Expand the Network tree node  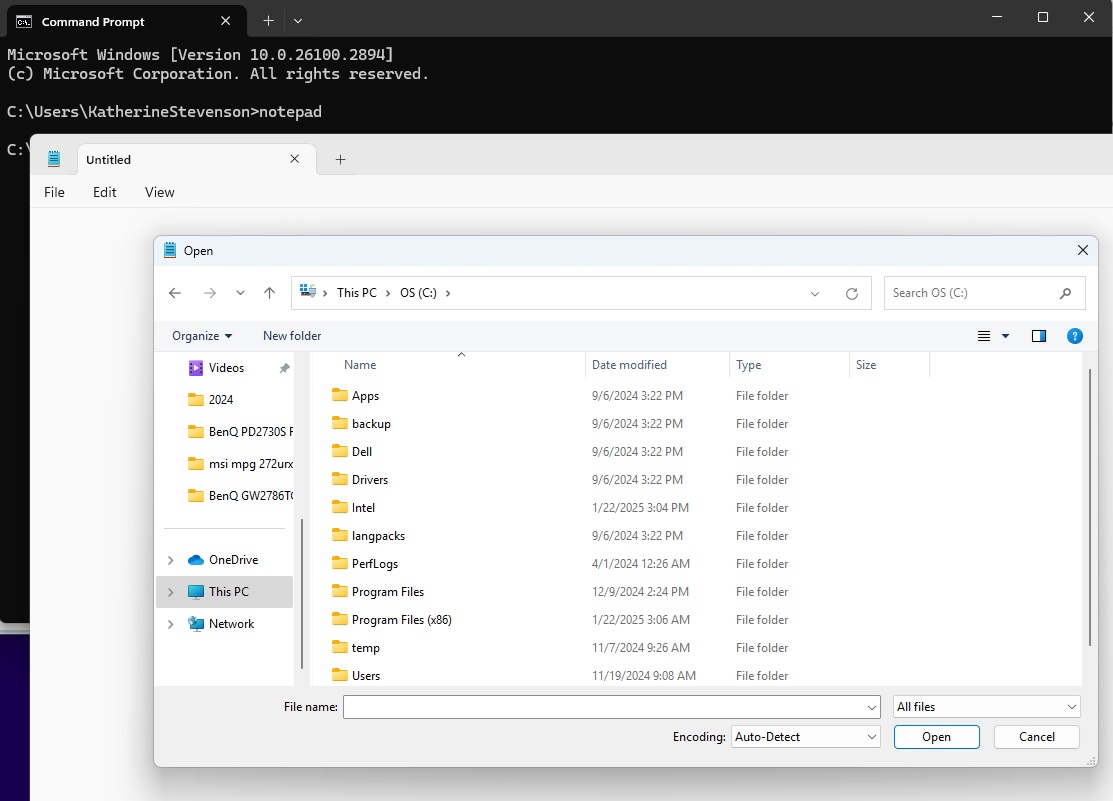170,624
